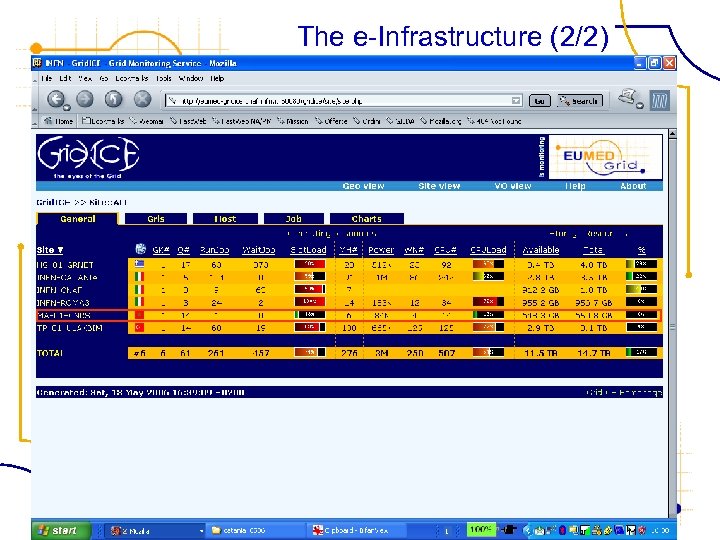Click the Italian flag in the INFN-ROMA3 row
The image size is (720, 540).
[139, 302]
